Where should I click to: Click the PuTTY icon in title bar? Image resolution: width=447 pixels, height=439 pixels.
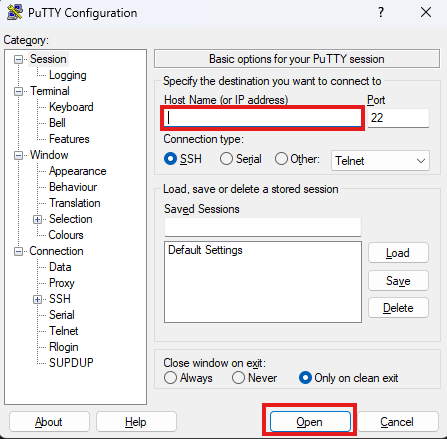point(15,12)
